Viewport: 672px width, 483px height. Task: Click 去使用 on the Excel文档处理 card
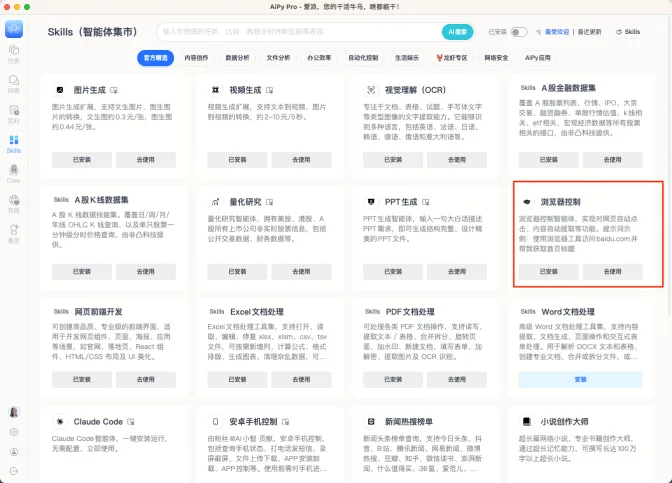click(301, 380)
